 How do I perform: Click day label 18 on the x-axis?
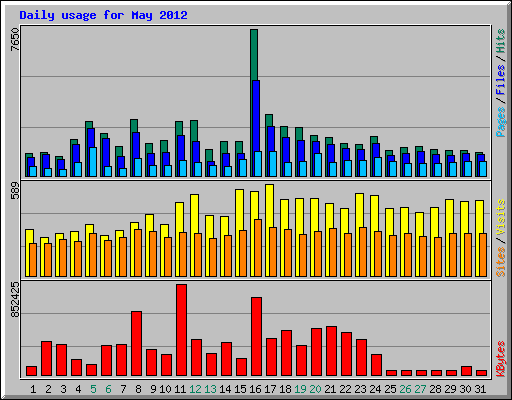click(x=285, y=389)
